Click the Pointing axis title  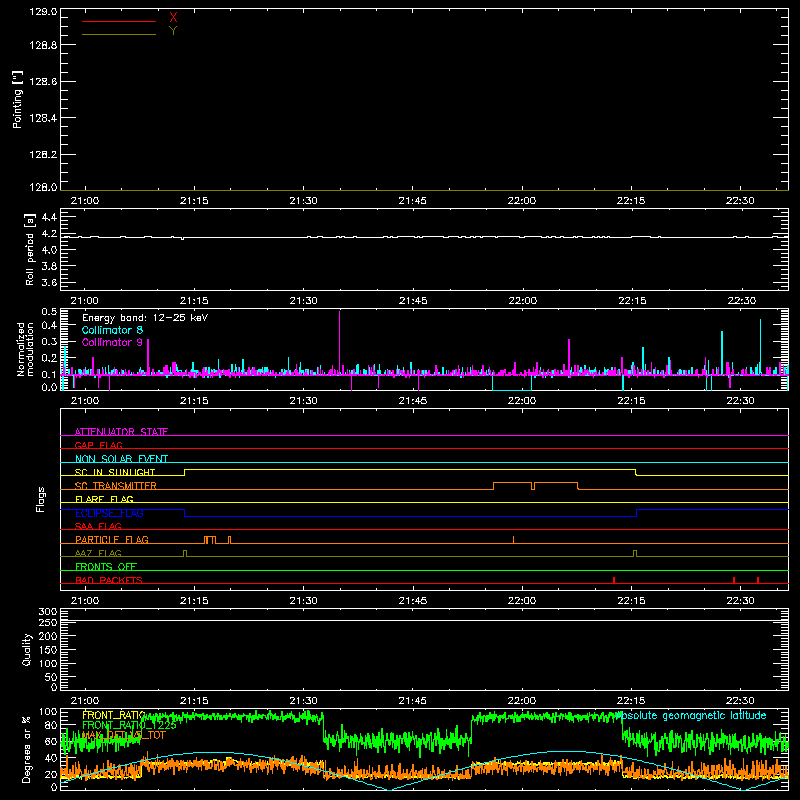pyautogui.click(x=17, y=100)
